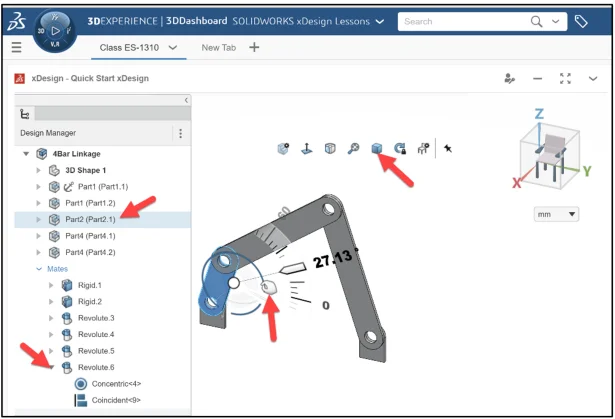This screenshot has width=615, height=419.
Task: Click the rotate-lock icon in the viewport toolbar
Action: [x=400, y=148]
